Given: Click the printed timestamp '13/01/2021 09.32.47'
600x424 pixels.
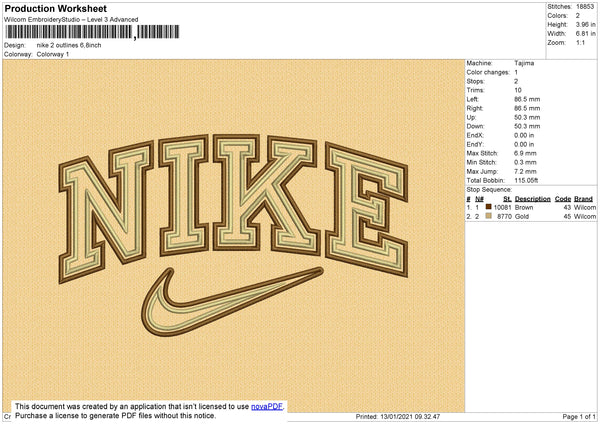Looking at the screenshot, I should tap(410, 416).
